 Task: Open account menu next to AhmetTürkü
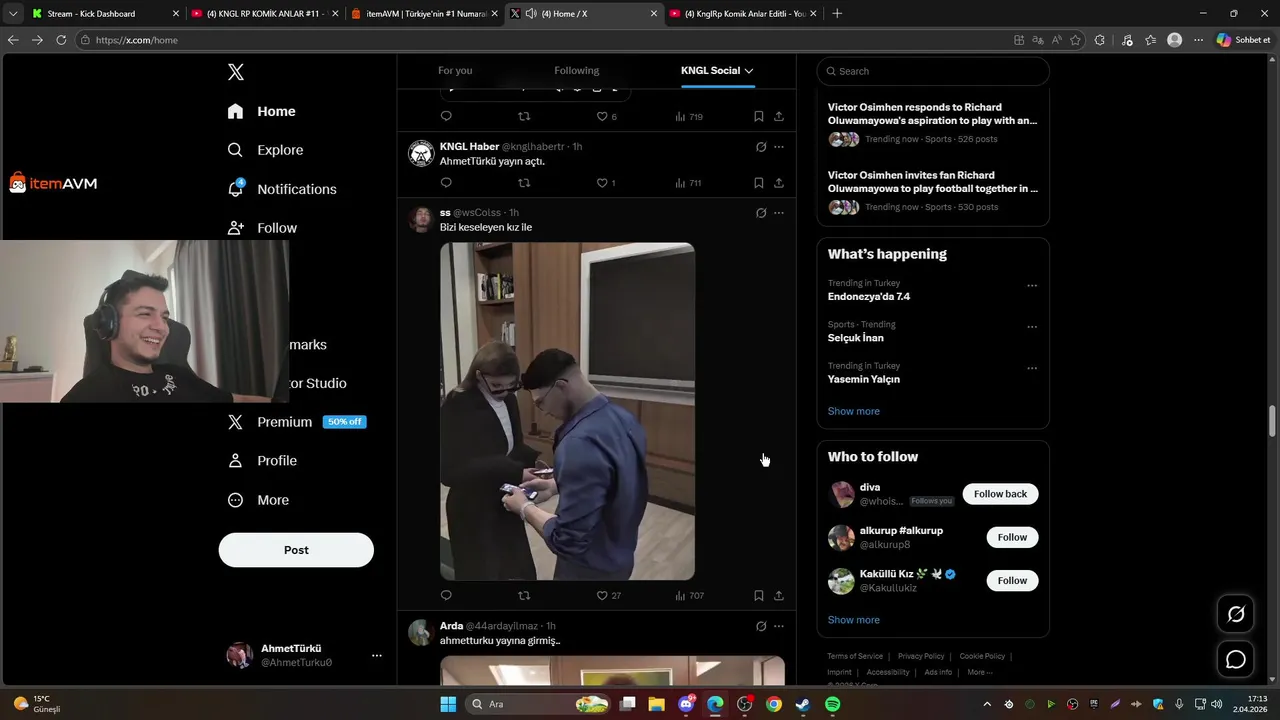(377, 656)
